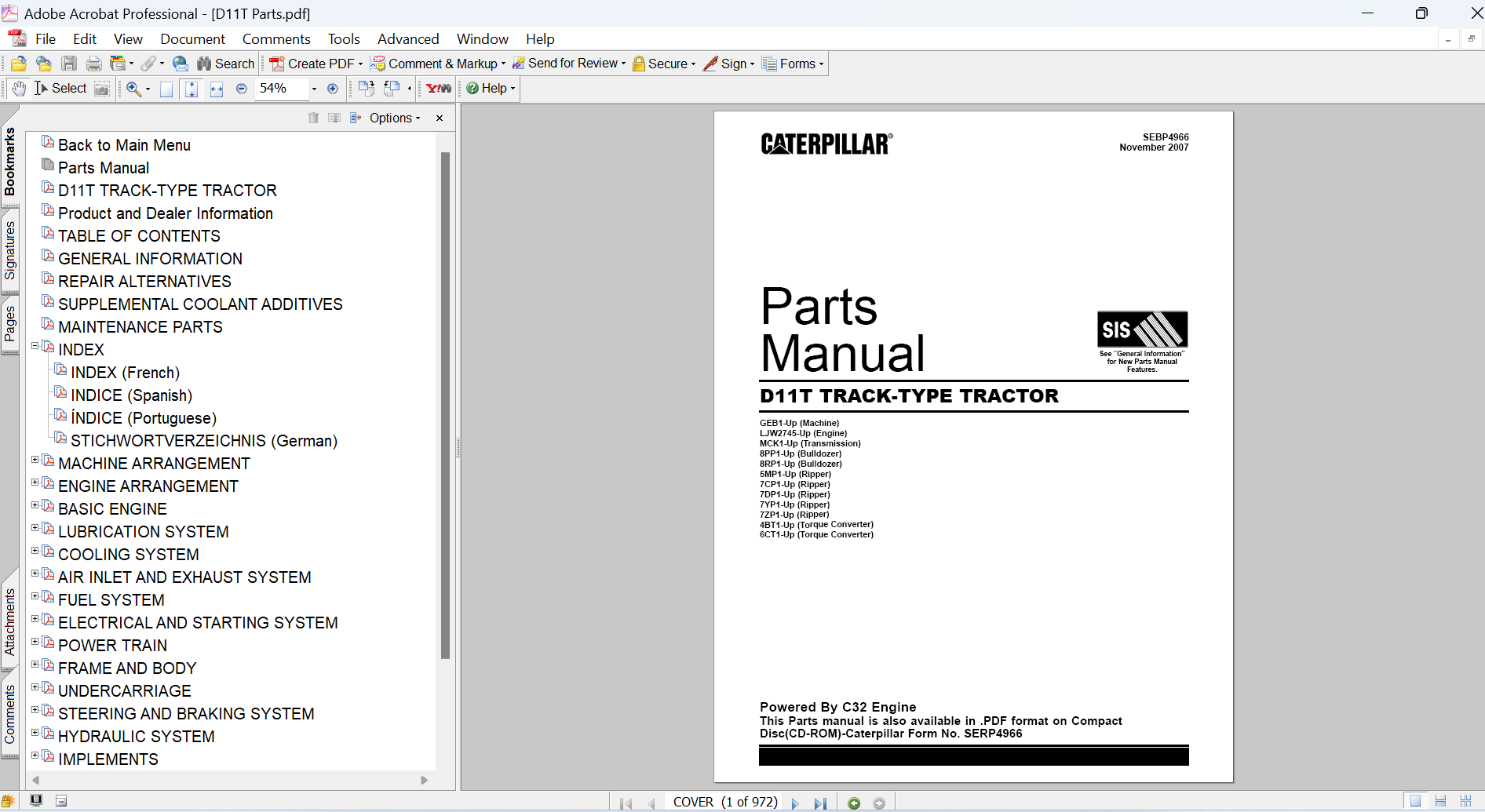The image size is (1485, 812).
Task: Switch to the Attachments side tab
Action: pos(9,622)
